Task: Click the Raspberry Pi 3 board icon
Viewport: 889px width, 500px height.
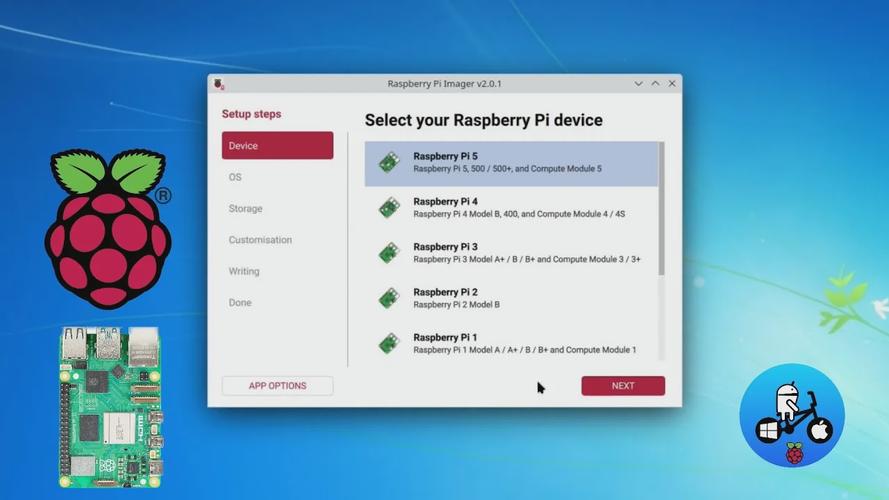Action: 390,253
